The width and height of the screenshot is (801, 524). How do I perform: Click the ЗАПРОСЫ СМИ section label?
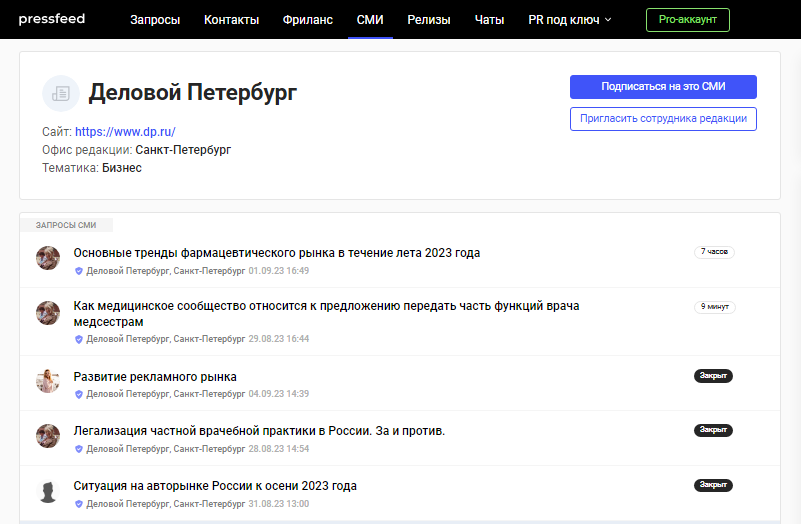click(66, 225)
